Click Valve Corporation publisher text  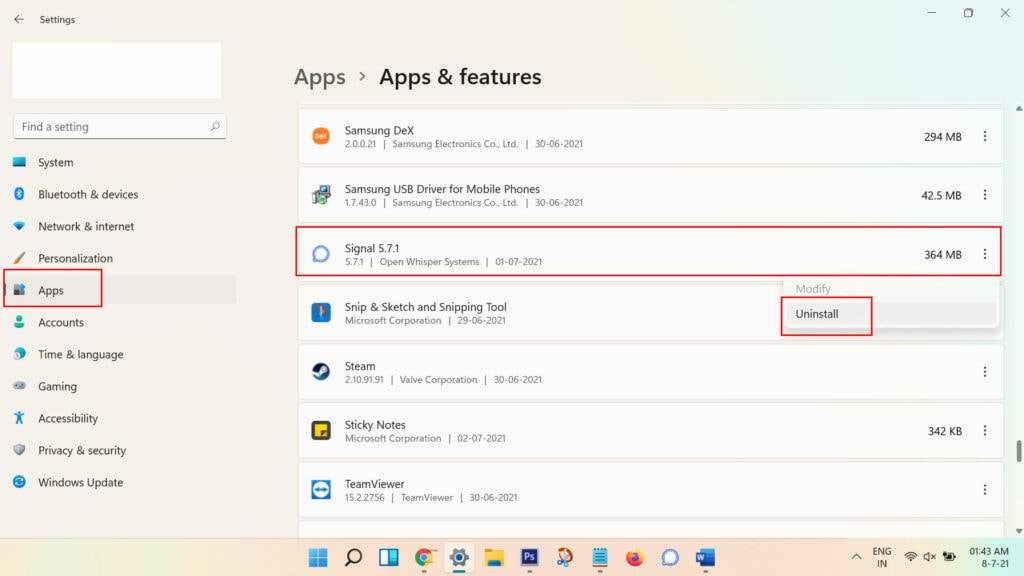coord(438,379)
